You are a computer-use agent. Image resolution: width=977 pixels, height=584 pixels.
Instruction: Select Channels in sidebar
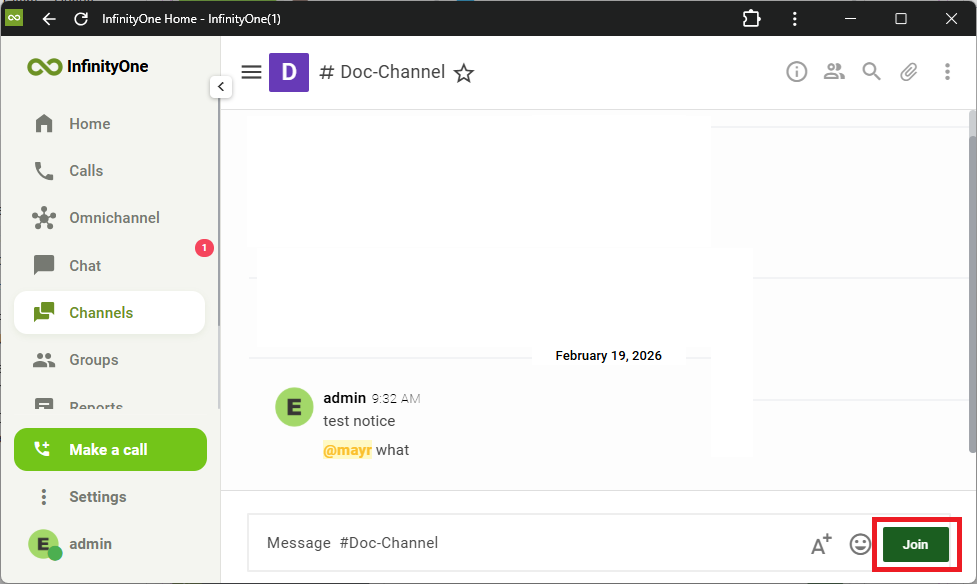point(110,312)
